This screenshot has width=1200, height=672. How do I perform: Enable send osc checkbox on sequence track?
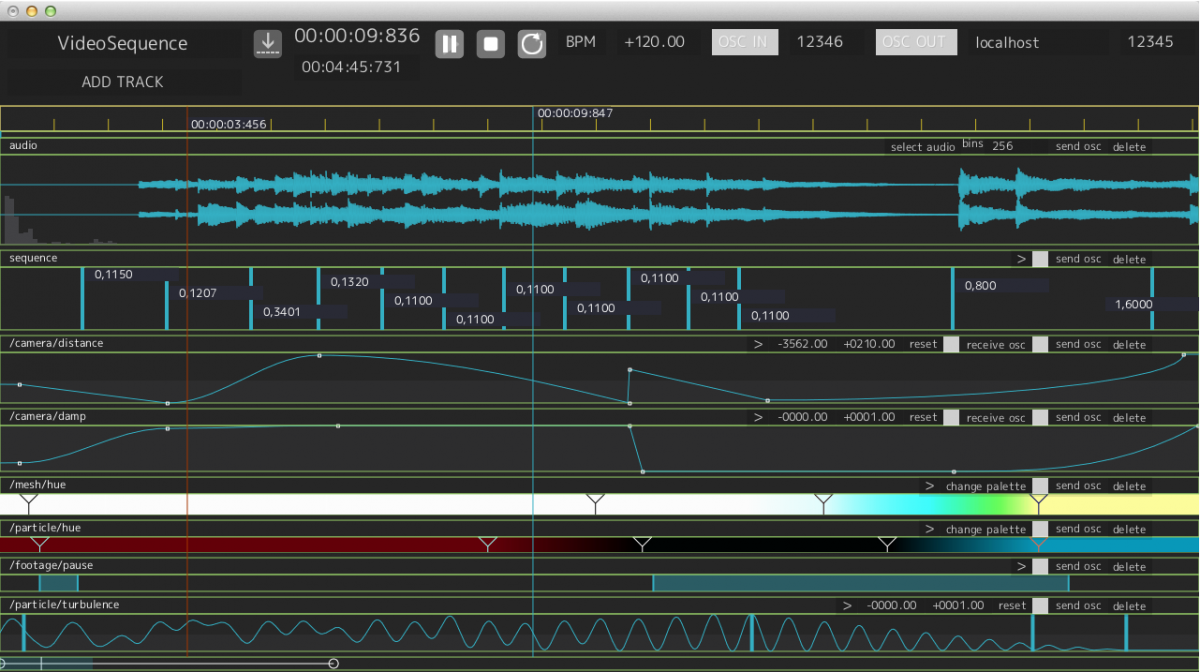click(1040, 259)
